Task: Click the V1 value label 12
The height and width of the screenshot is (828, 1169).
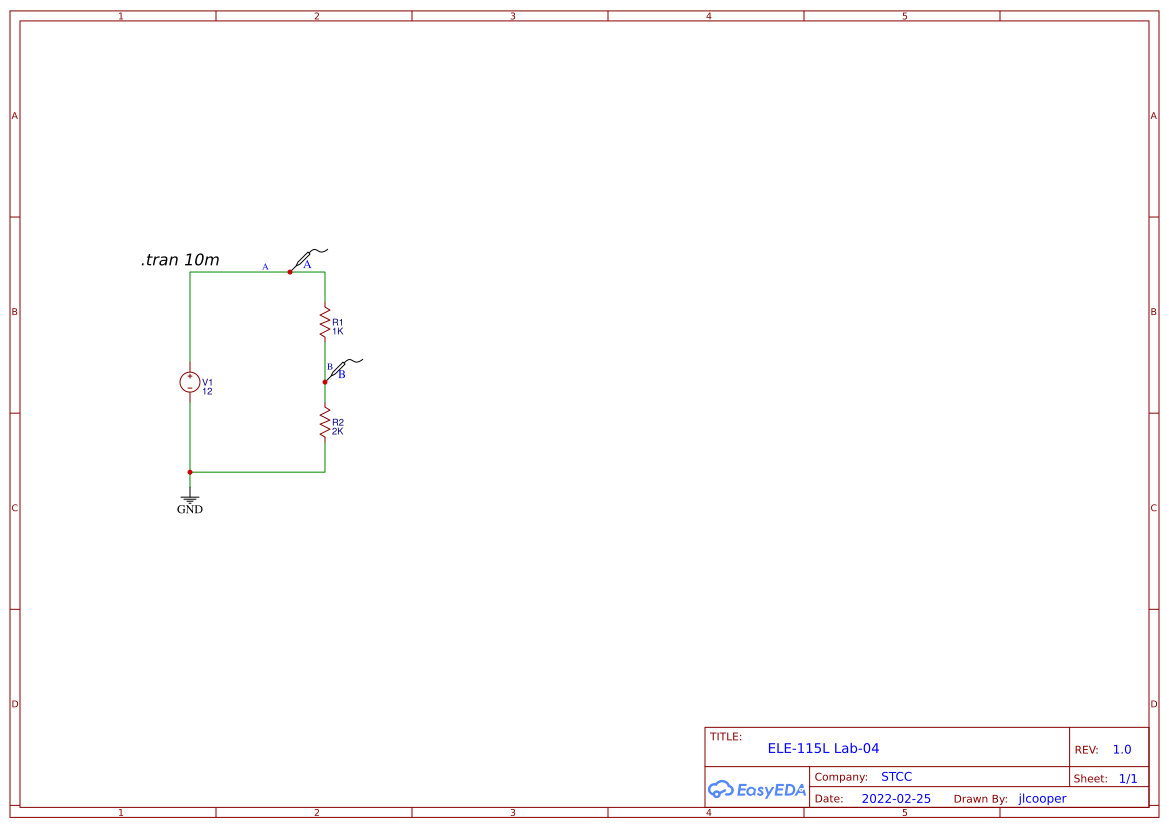Action: click(x=207, y=391)
